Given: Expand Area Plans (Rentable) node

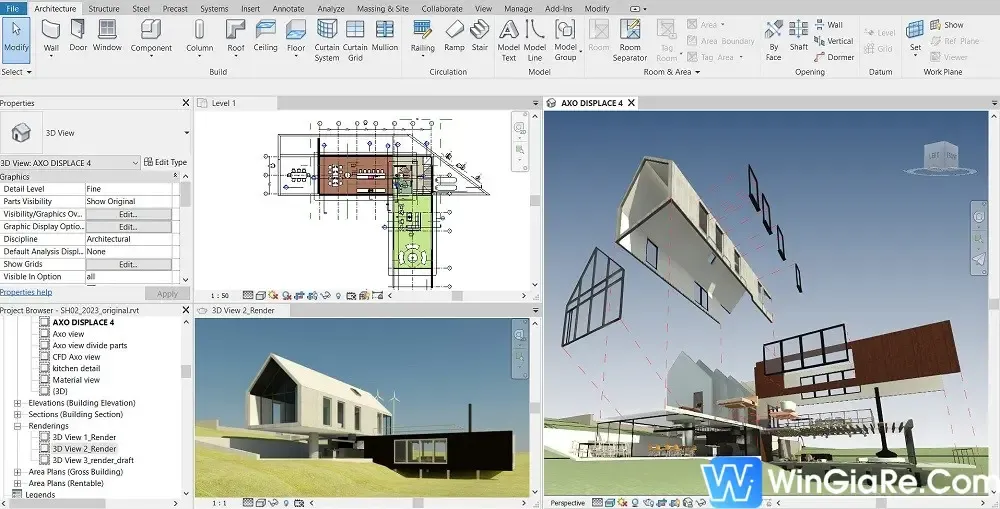Looking at the screenshot, I should point(17,483).
